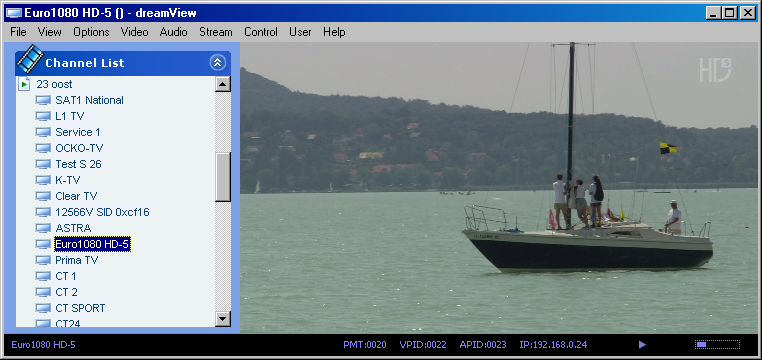The width and height of the screenshot is (762, 360).
Task: Select the 23 oost bouquet entry
Action: [x=54, y=85]
